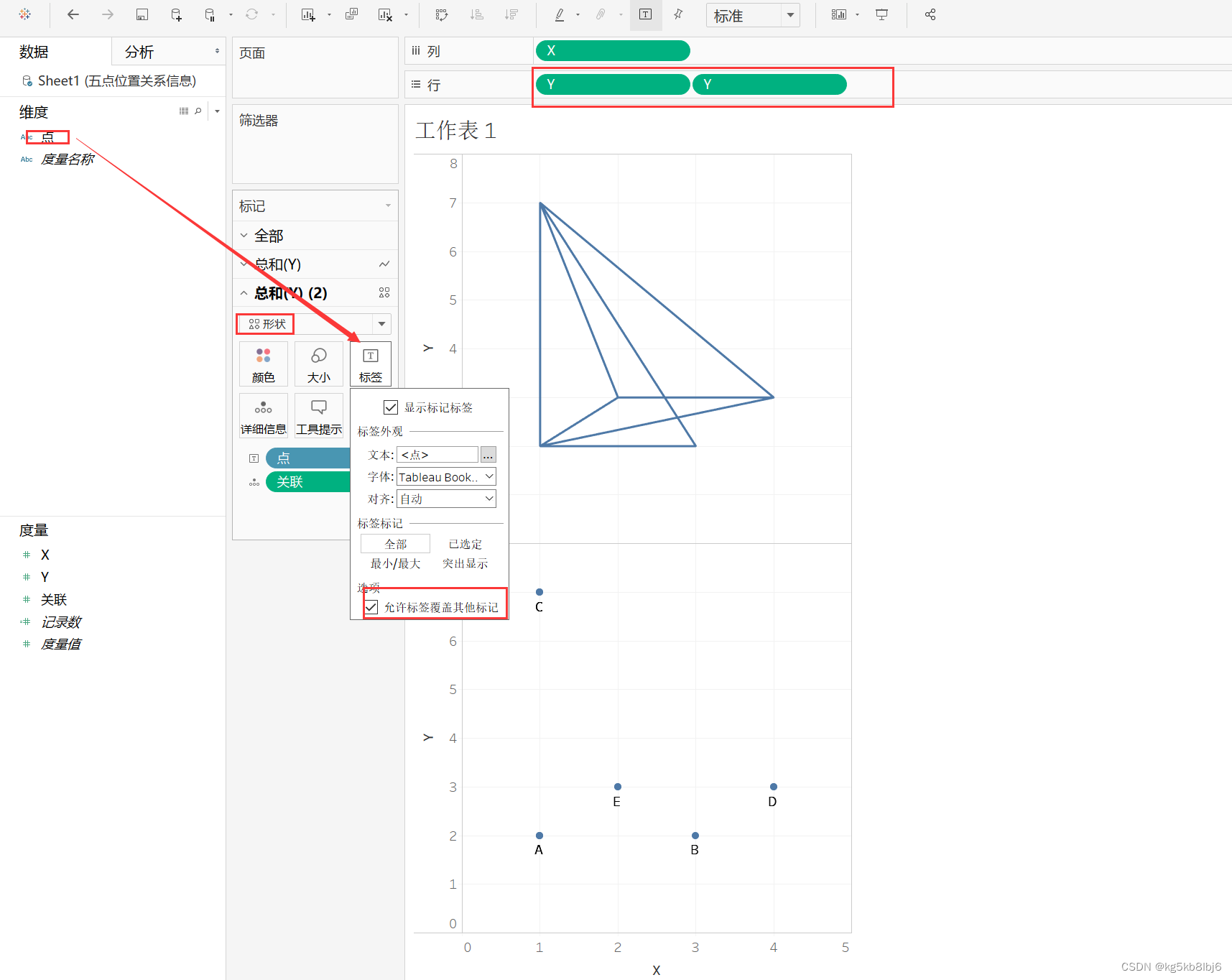
Task: Select the 点 dimension field
Action: [x=47, y=137]
